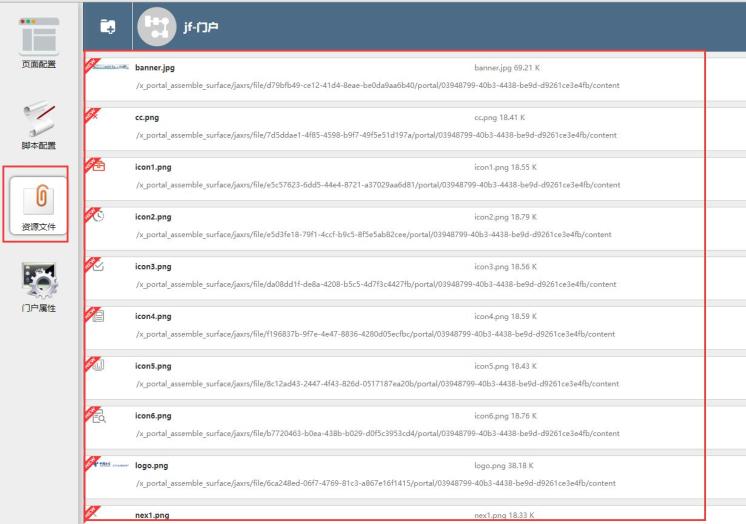The height and width of the screenshot is (524, 746).
Task: Select the icon1.png file name
Action: coord(153,167)
